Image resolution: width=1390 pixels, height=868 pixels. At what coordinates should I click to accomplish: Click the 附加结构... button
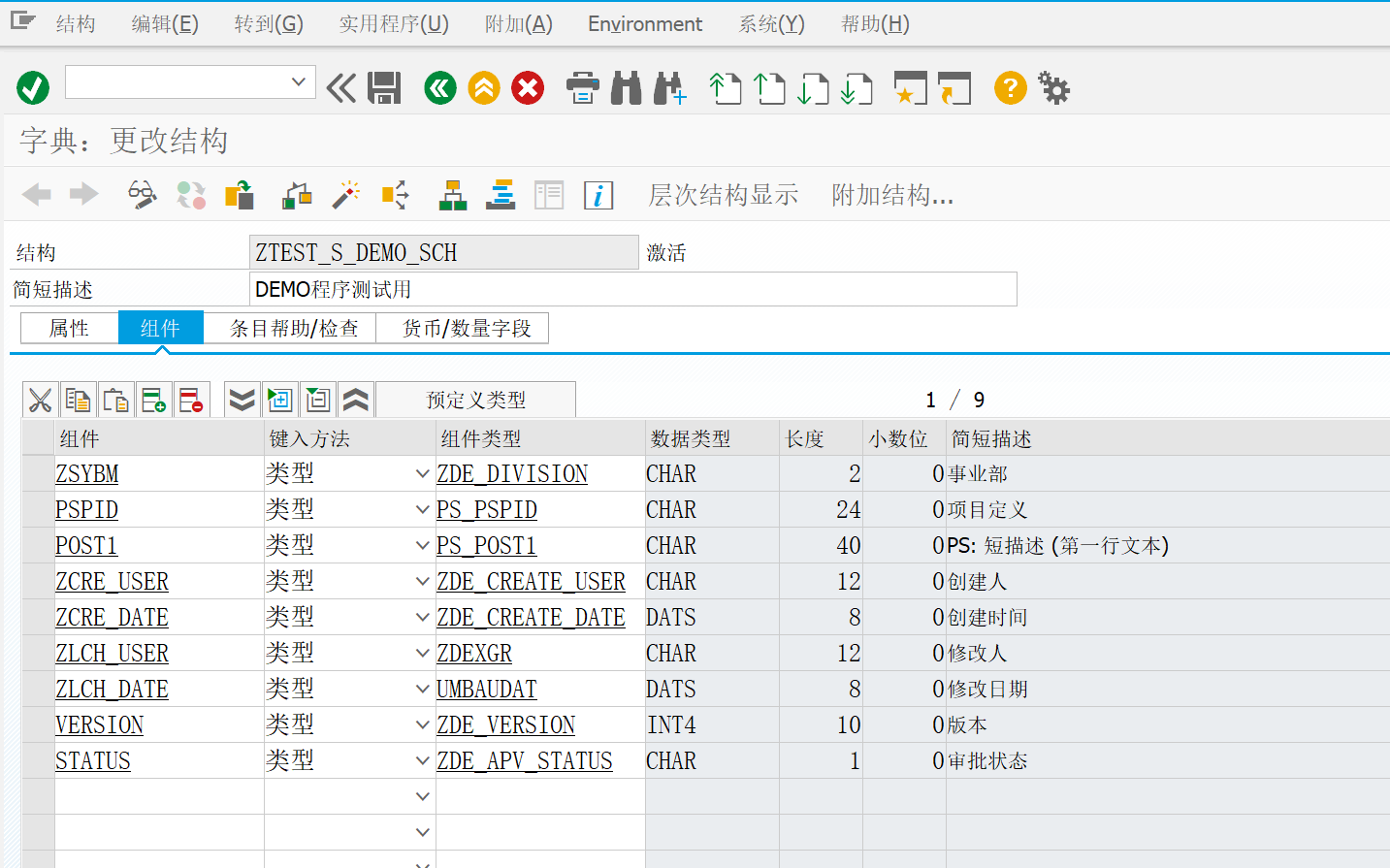[892, 195]
